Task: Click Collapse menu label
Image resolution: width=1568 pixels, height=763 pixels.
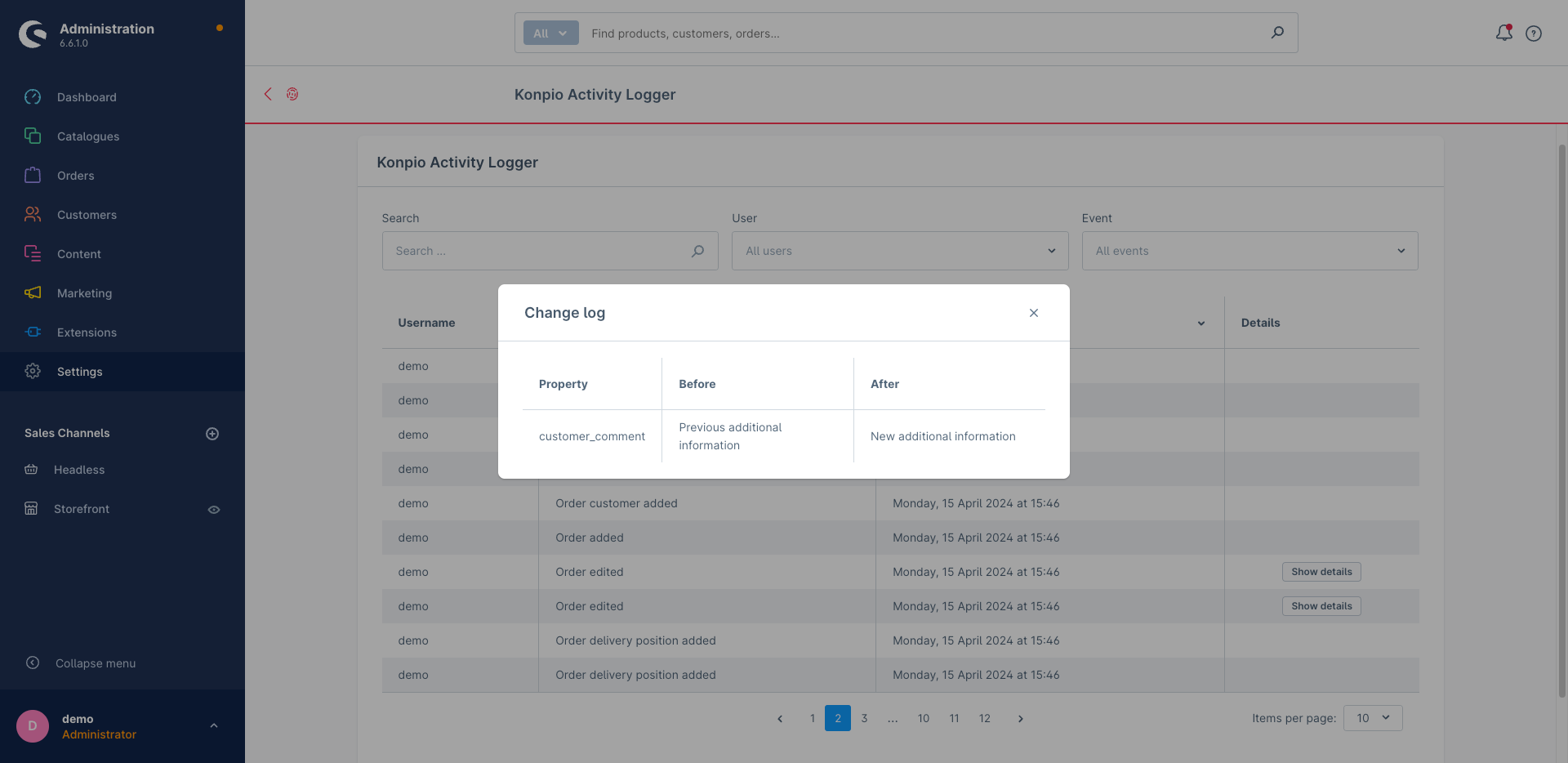Action: click(x=96, y=663)
